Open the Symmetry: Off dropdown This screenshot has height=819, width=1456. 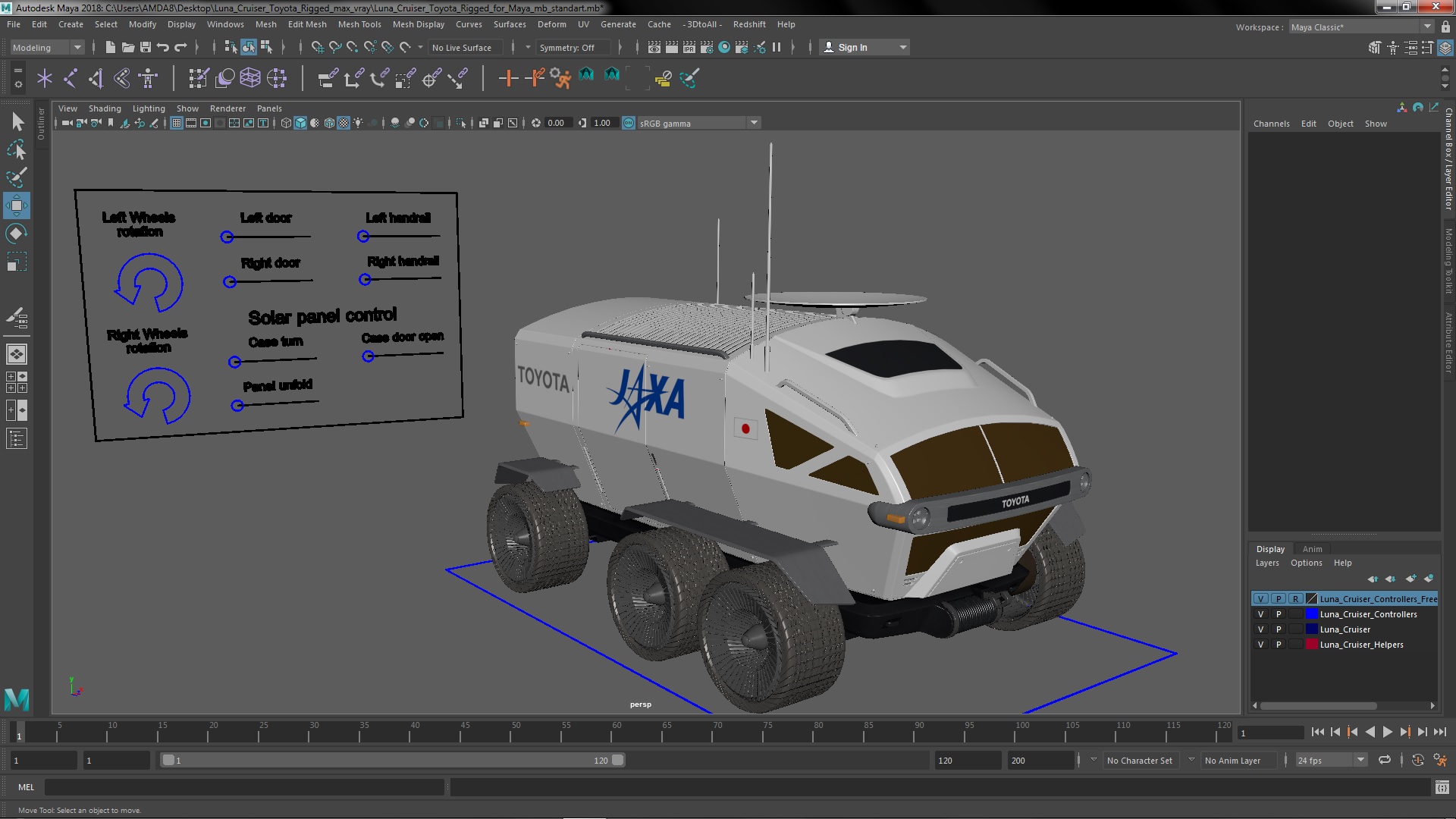[573, 47]
